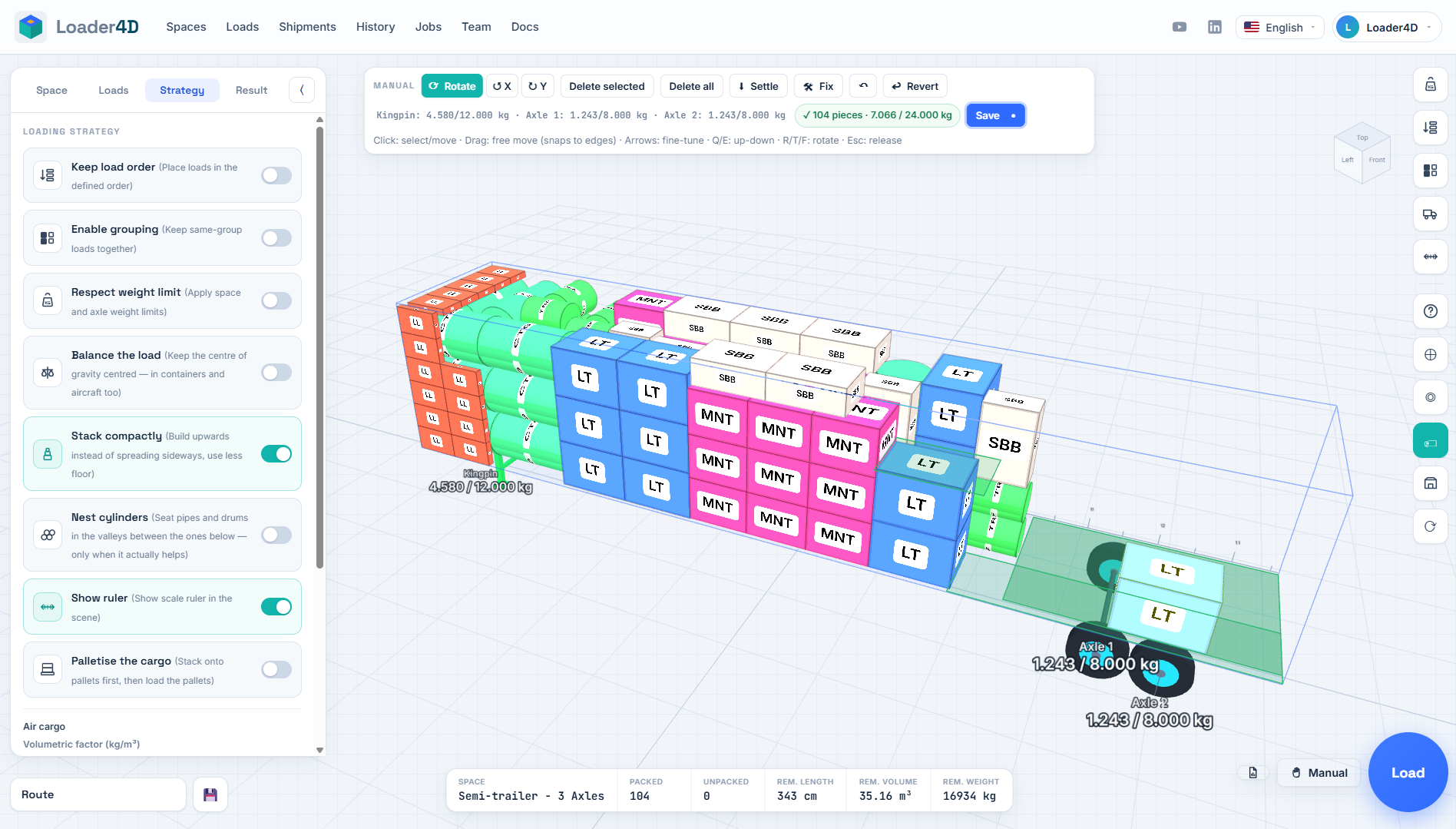Click the grouping icon in right toolbar

tap(1431, 171)
